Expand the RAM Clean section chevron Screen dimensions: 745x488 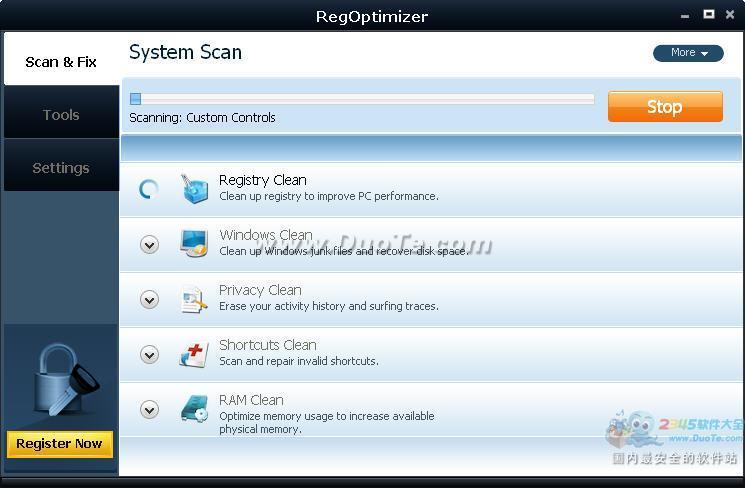[x=149, y=409]
